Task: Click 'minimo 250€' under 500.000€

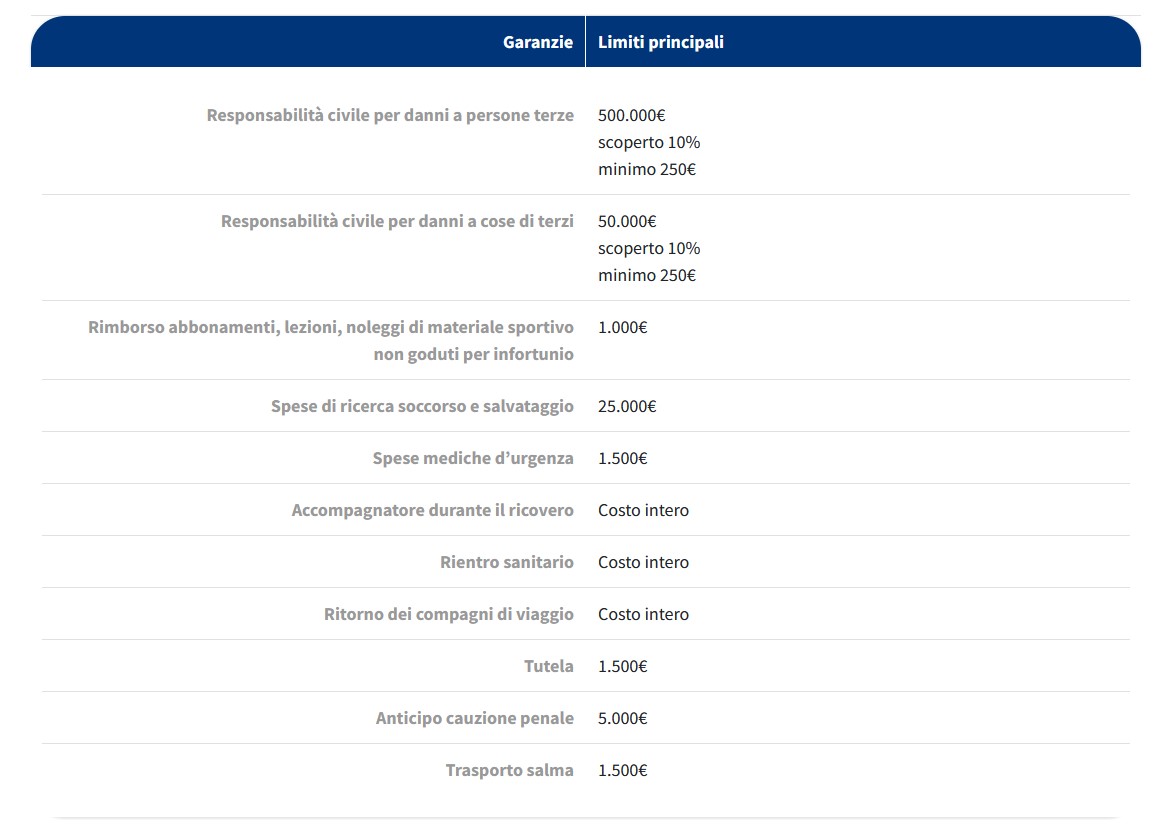Action: click(x=647, y=169)
